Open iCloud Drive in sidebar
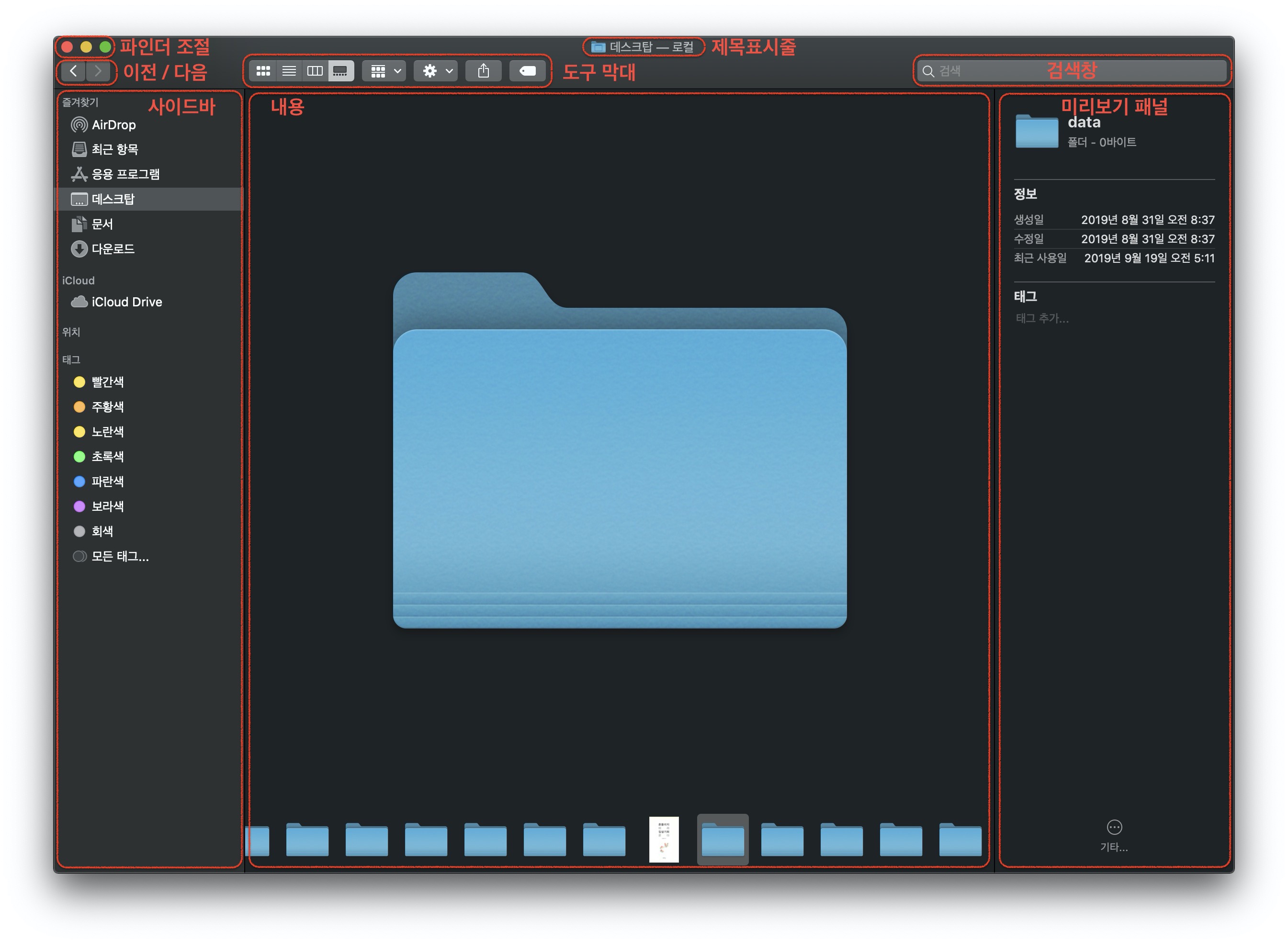The height and width of the screenshot is (944, 1288). tap(126, 302)
